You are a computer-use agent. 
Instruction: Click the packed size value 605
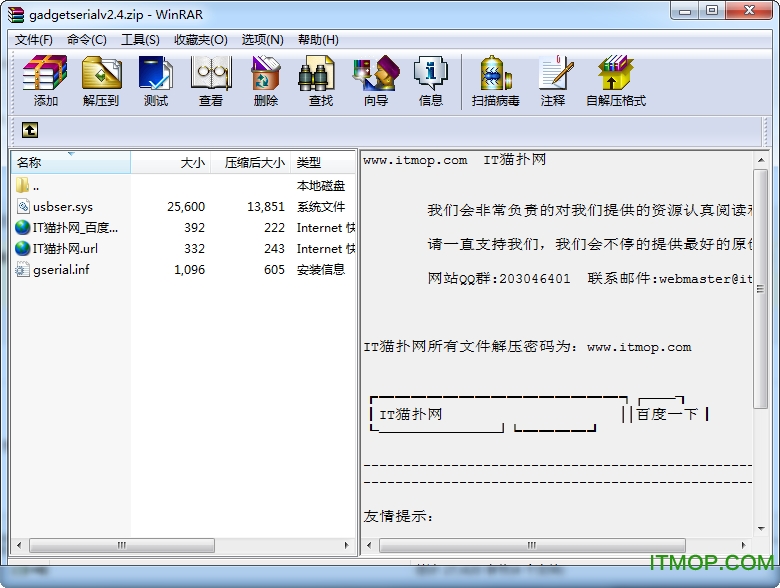tap(274, 270)
